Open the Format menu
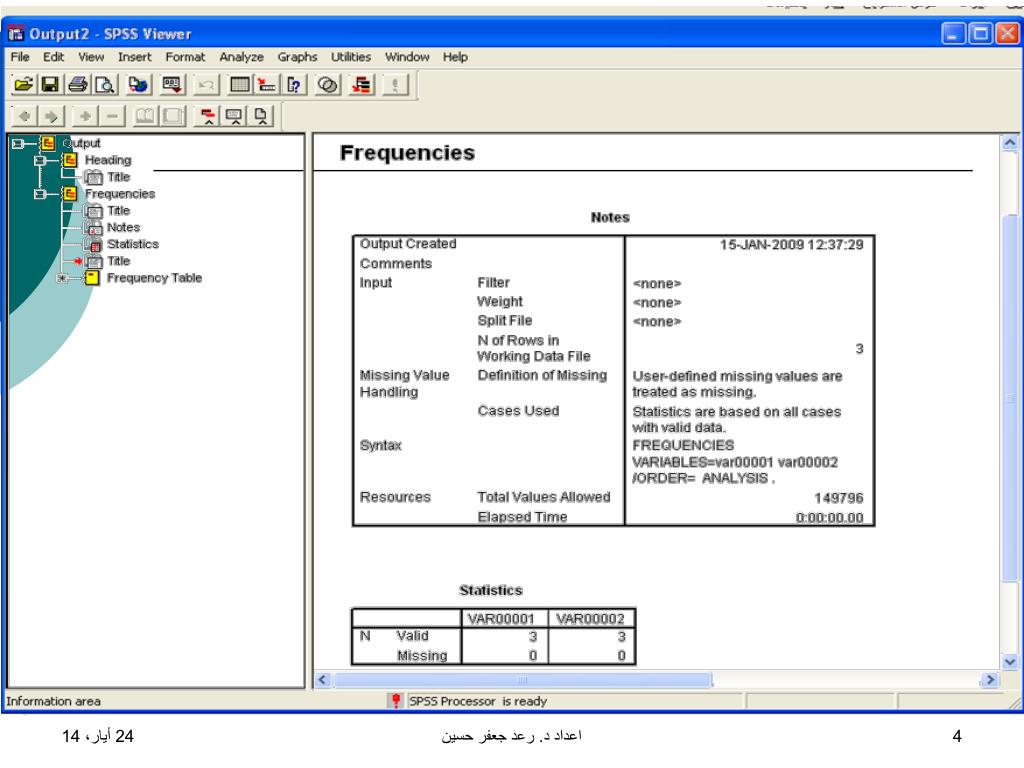The image size is (1024, 768). pyautogui.click(x=185, y=57)
